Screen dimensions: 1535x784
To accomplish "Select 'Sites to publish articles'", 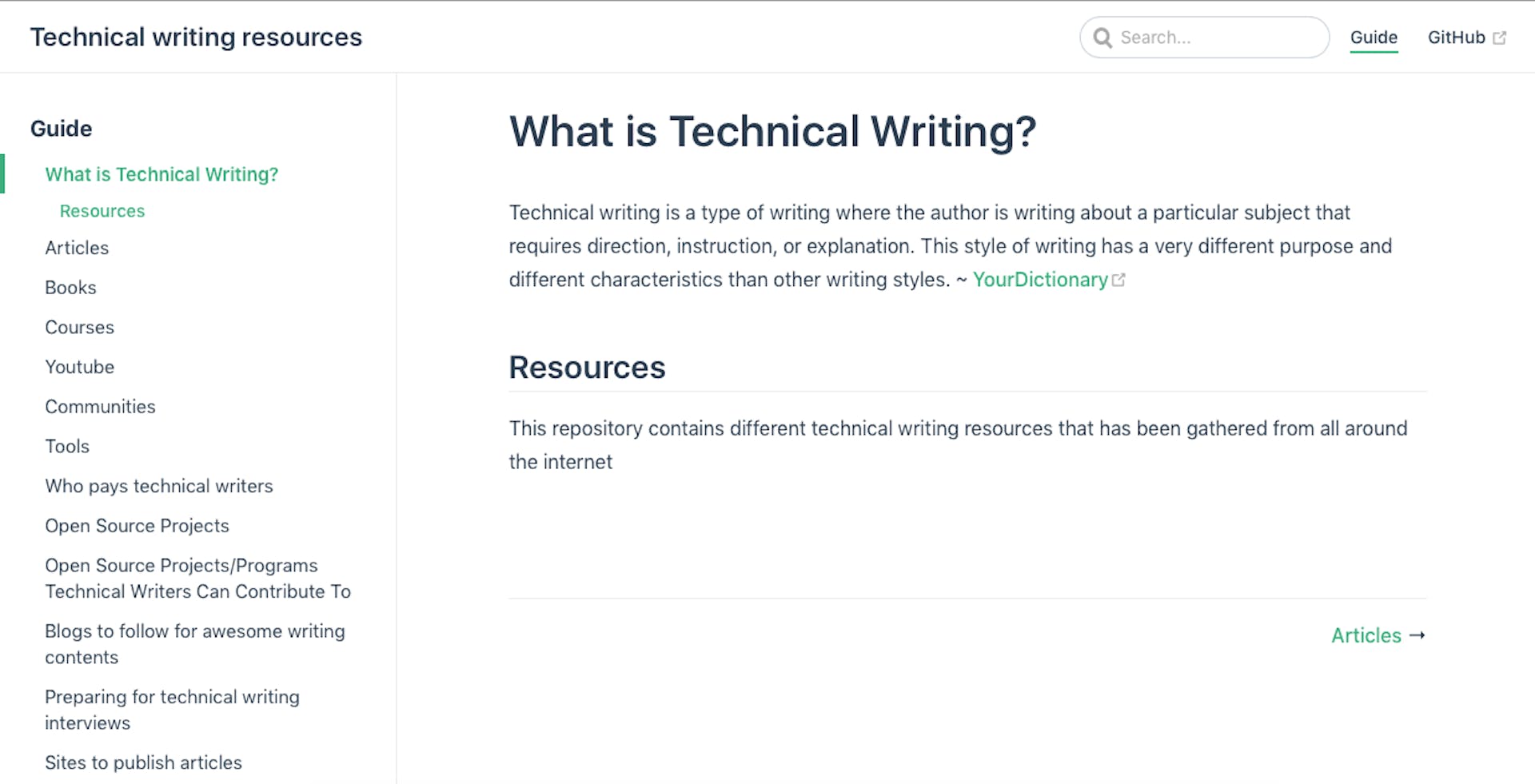I will point(143,762).
